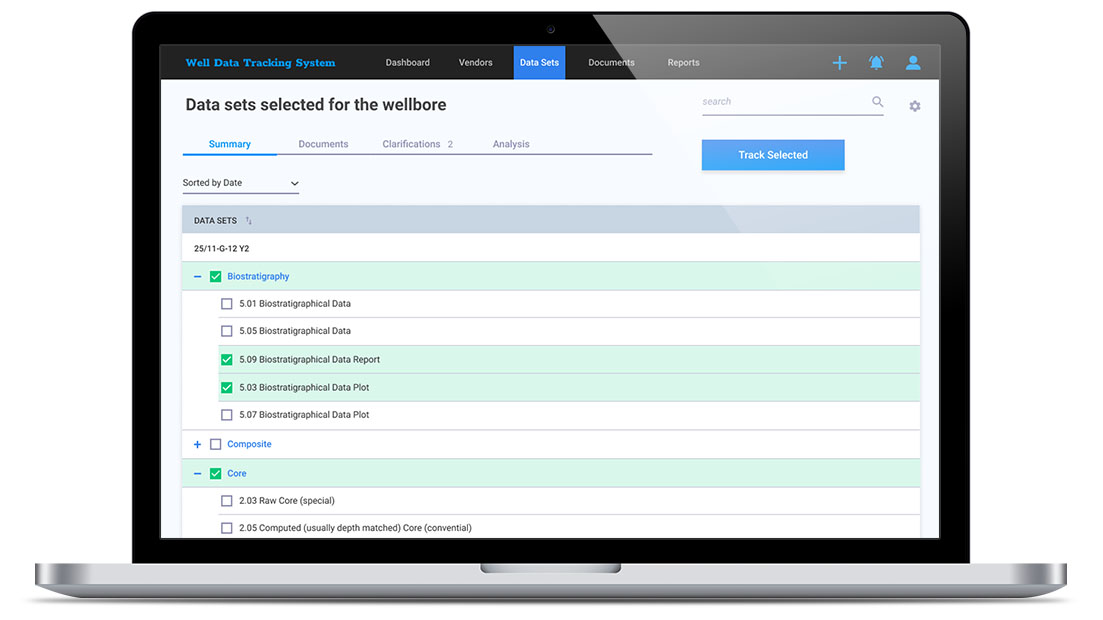Screen dimensions: 1103x620
Task: Go to the Dashboard menu
Action: [407, 63]
